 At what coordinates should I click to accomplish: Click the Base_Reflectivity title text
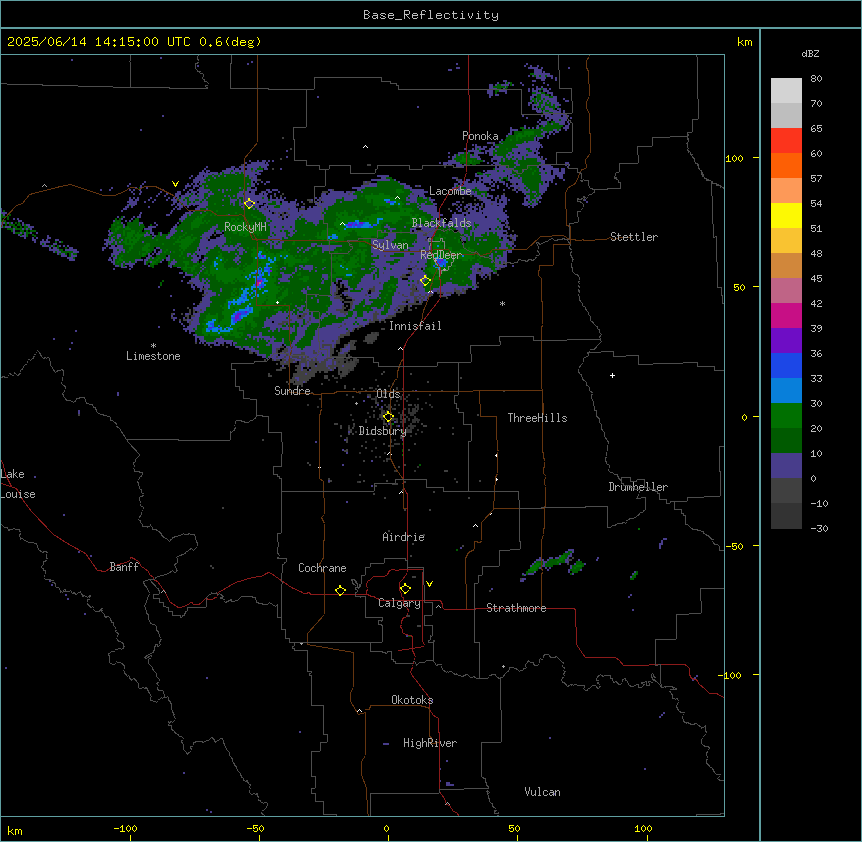pos(430,15)
